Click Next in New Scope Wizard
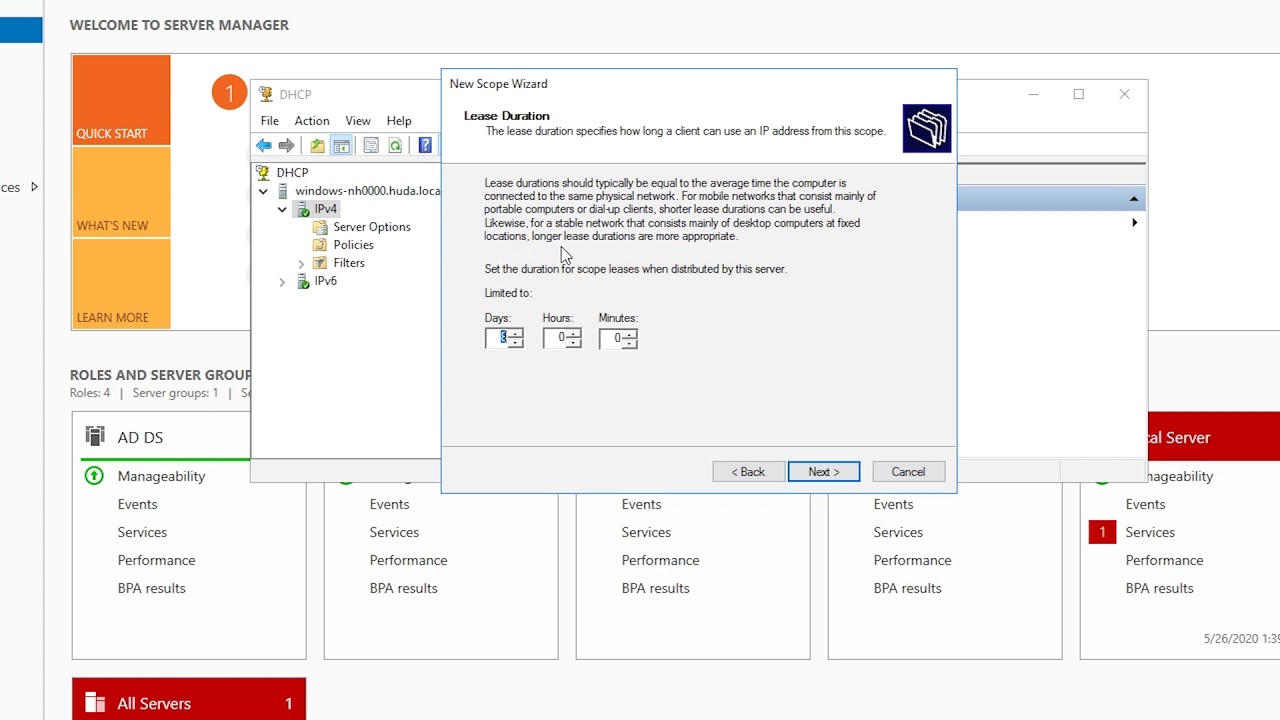Viewport: 1280px width, 720px height. 824,472
